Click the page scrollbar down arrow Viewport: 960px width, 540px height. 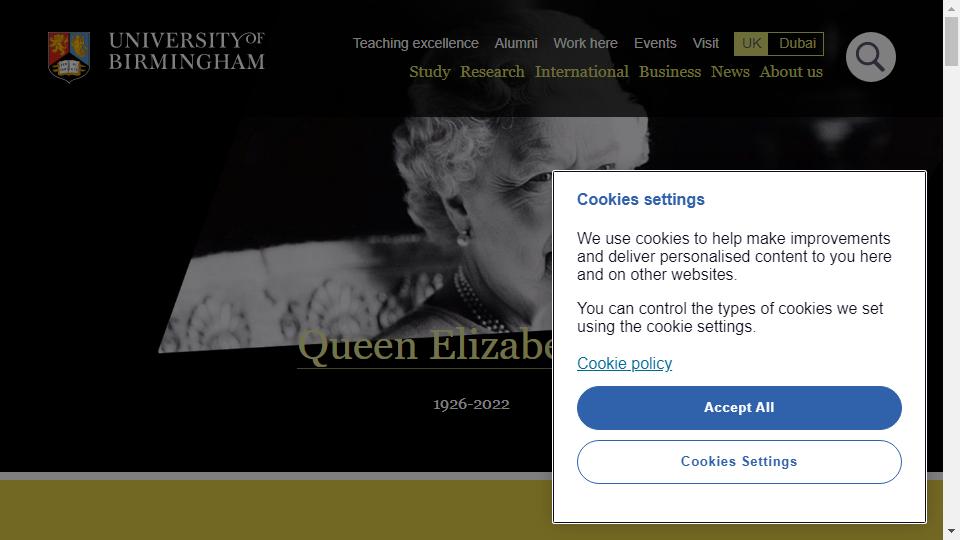coord(951,531)
